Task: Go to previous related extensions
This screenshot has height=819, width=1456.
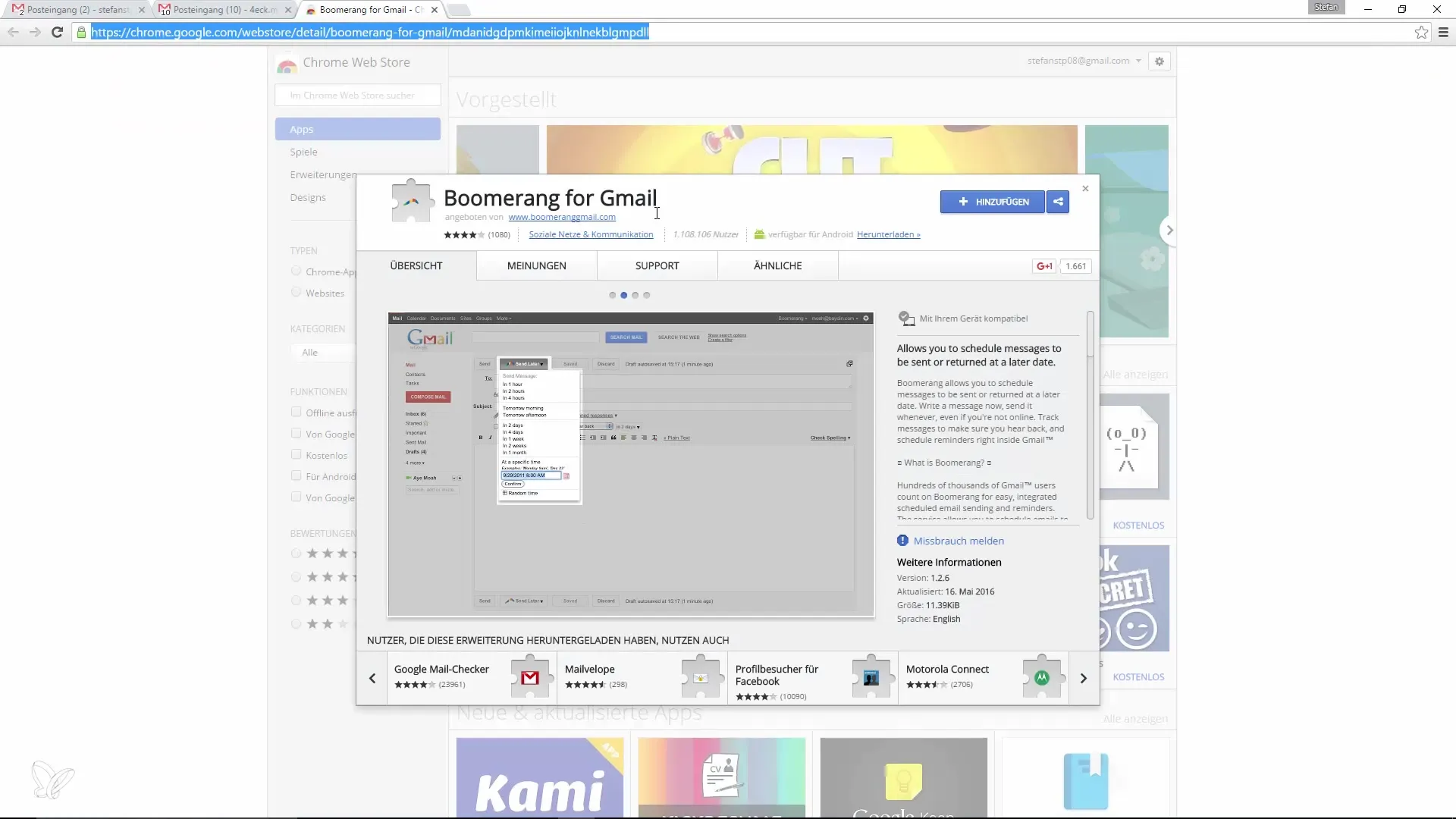Action: [x=372, y=678]
